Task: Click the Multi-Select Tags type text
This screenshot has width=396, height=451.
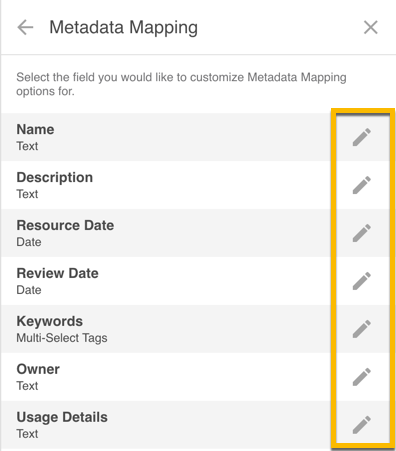Action: tap(62, 338)
